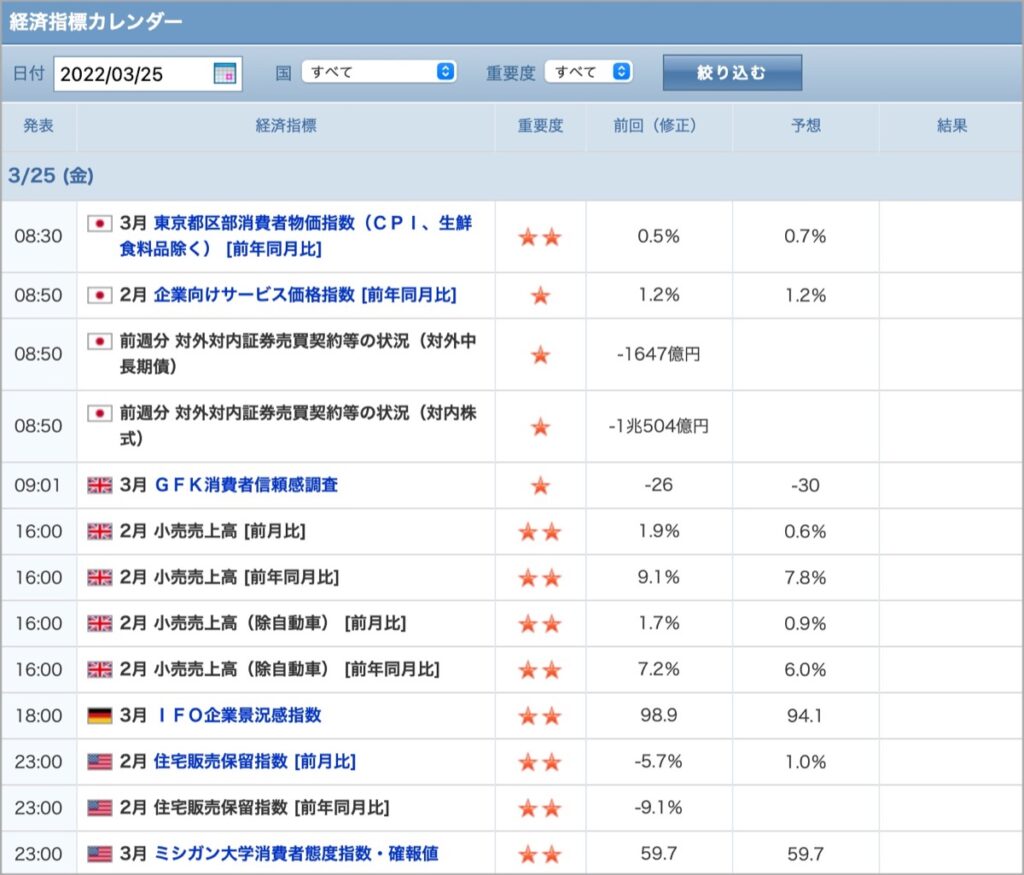Open the IFO企業景況感指数 link
The image size is (1024, 875).
[238, 716]
